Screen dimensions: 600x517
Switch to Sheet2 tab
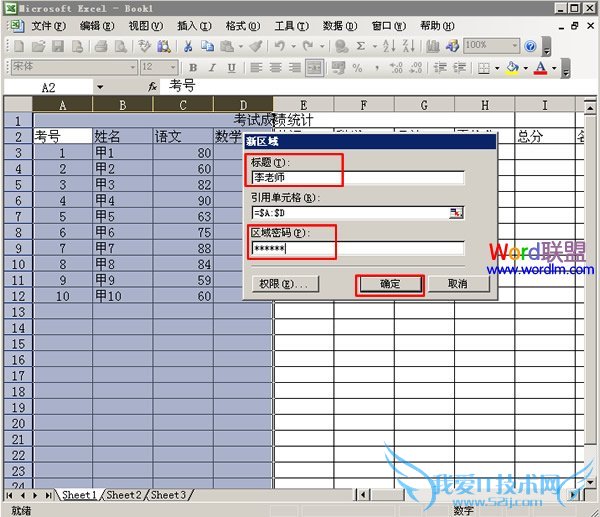[x=123, y=495]
